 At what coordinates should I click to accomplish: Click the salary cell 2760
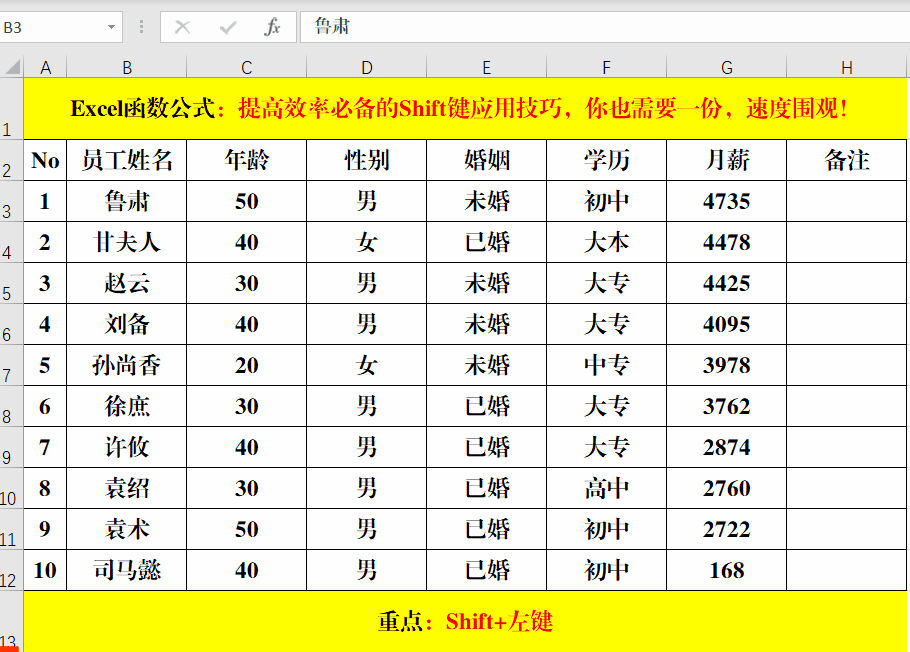(x=727, y=488)
